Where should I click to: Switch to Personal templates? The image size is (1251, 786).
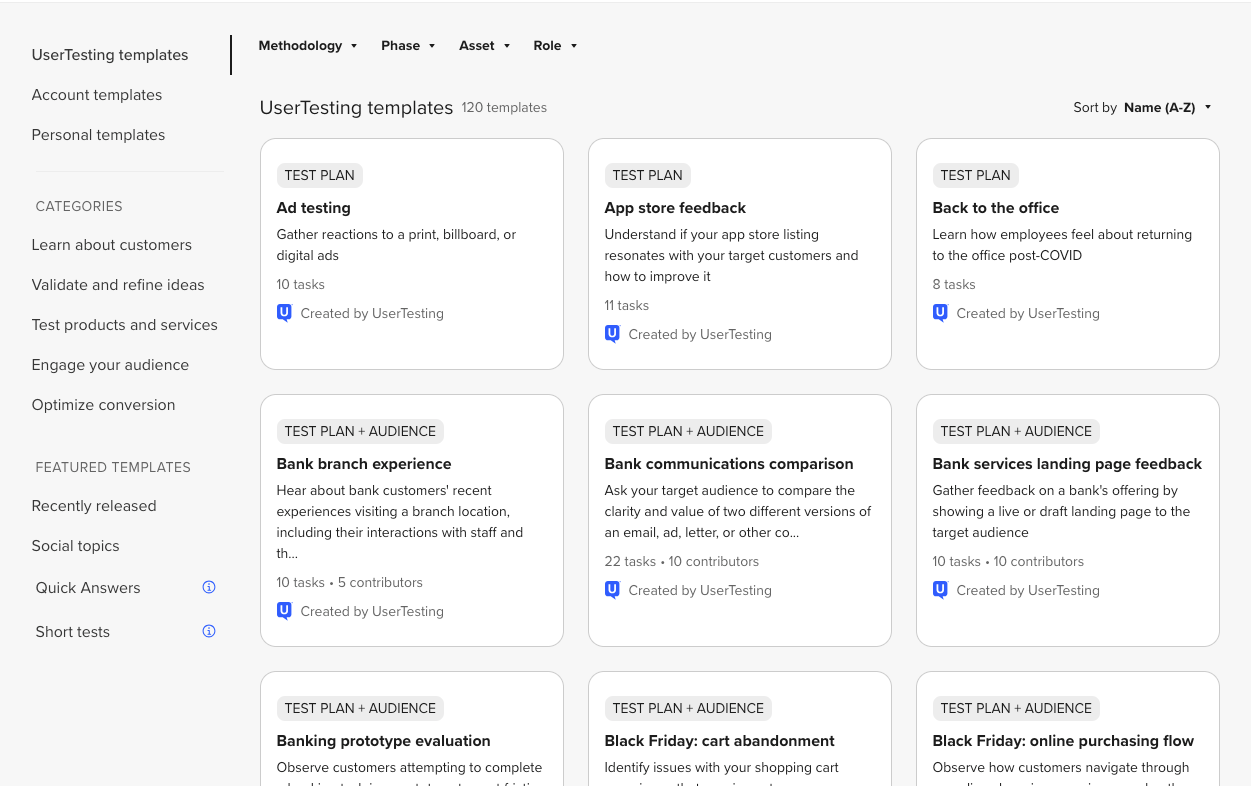click(98, 135)
